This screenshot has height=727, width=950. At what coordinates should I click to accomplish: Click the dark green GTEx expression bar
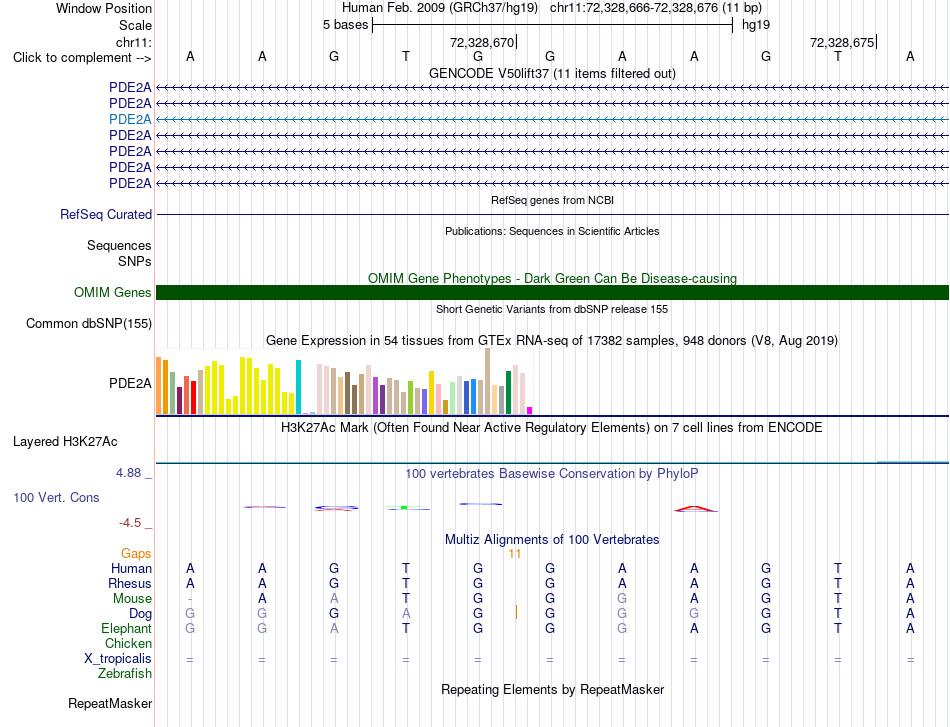coord(508,393)
